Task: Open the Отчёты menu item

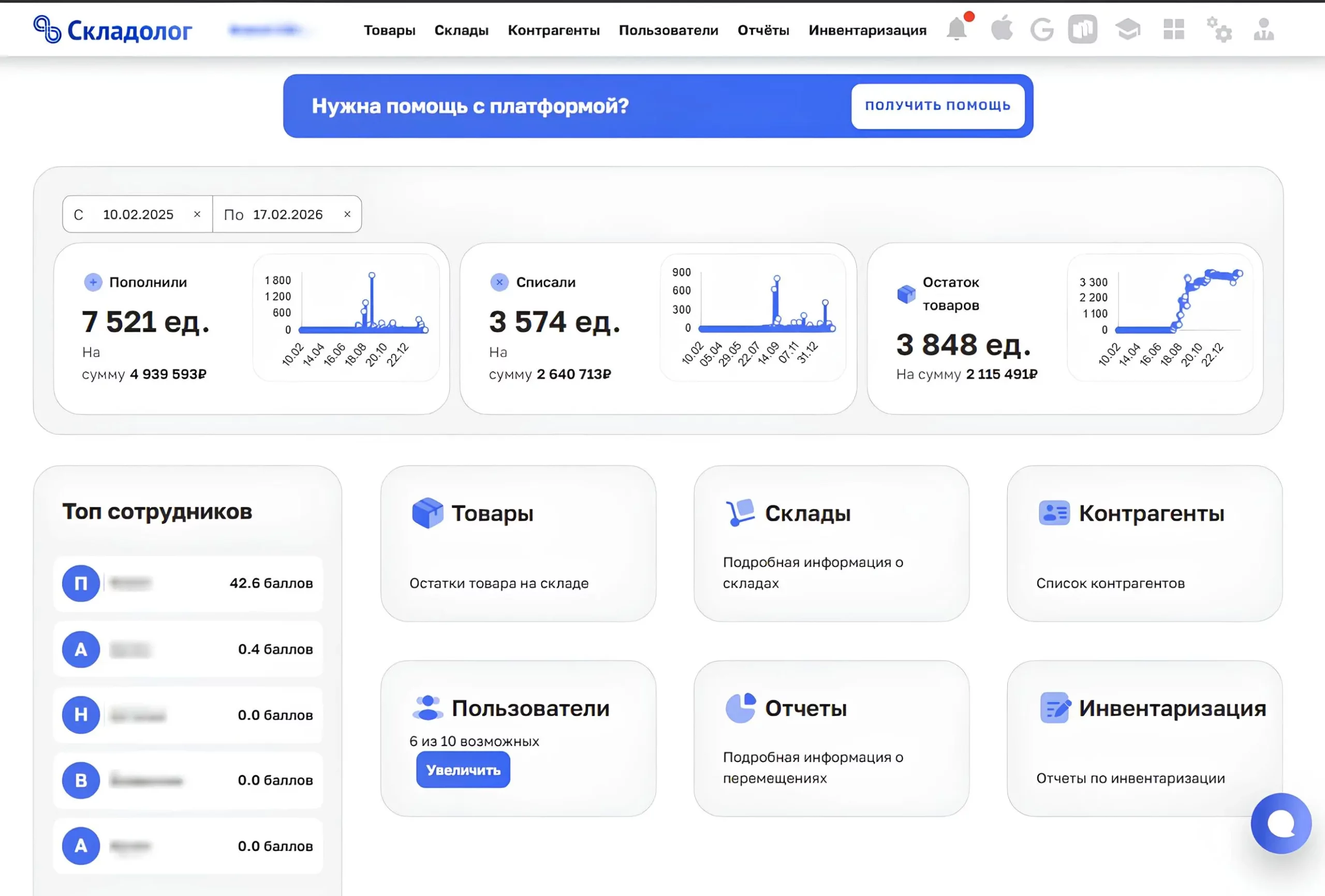Action: (763, 30)
